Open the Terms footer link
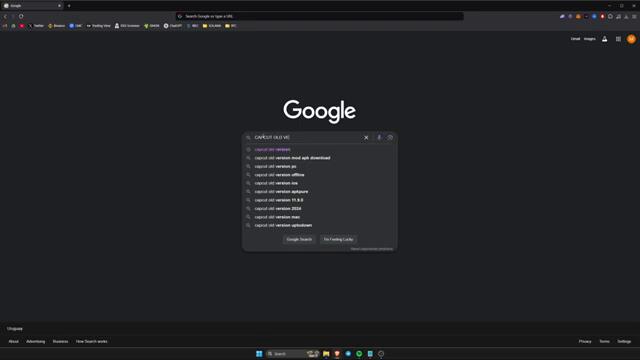This screenshot has width=640, height=360. pyautogui.click(x=604, y=341)
